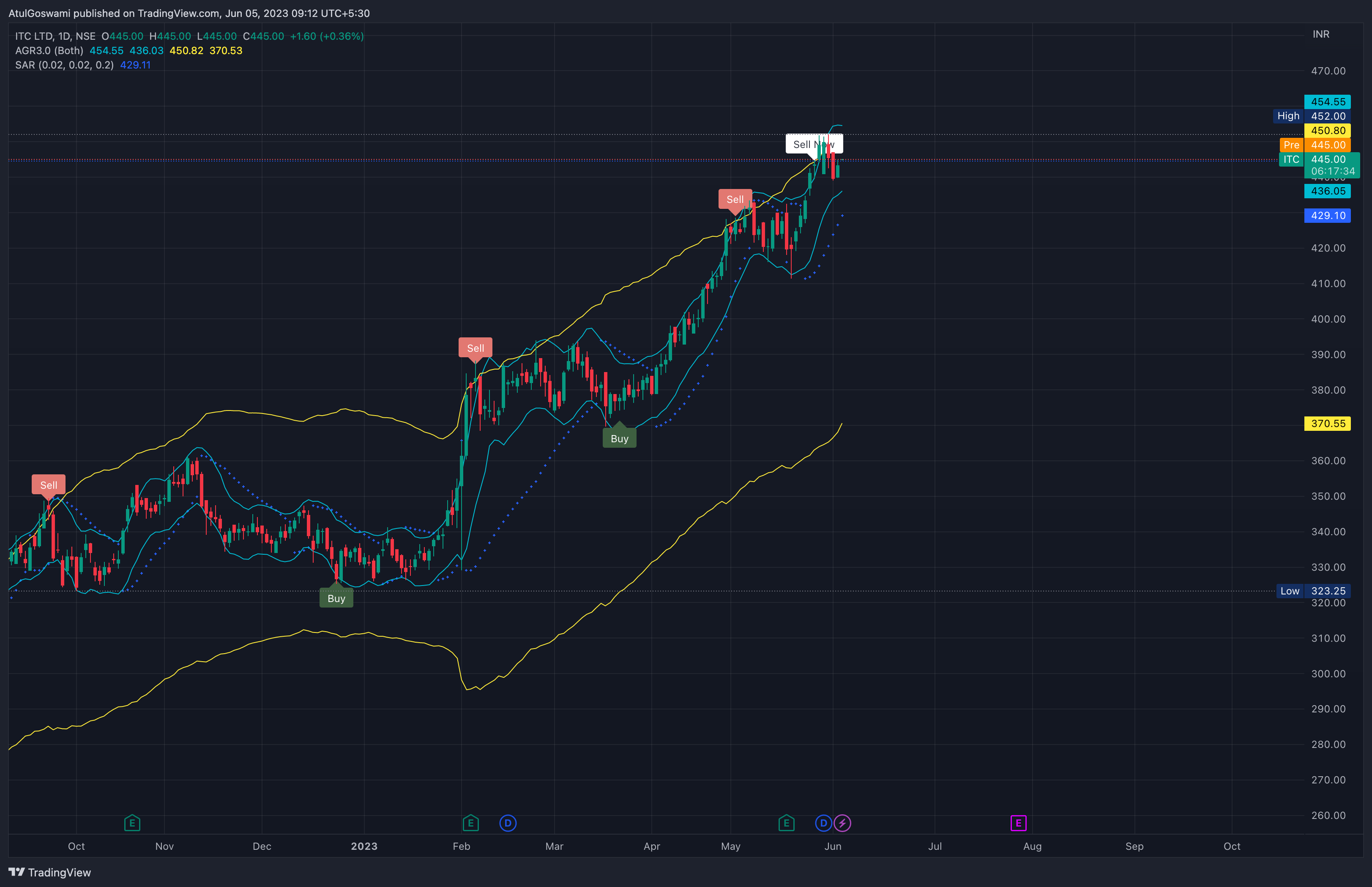Click the Low 323.25 price label
This screenshot has height=887, width=1372.
click(x=1313, y=591)
